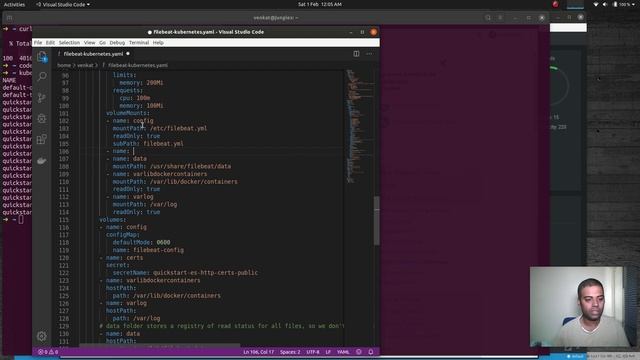The image size is (640, 360).
Task: Open the Help menu
Action: tap(158, 42)
